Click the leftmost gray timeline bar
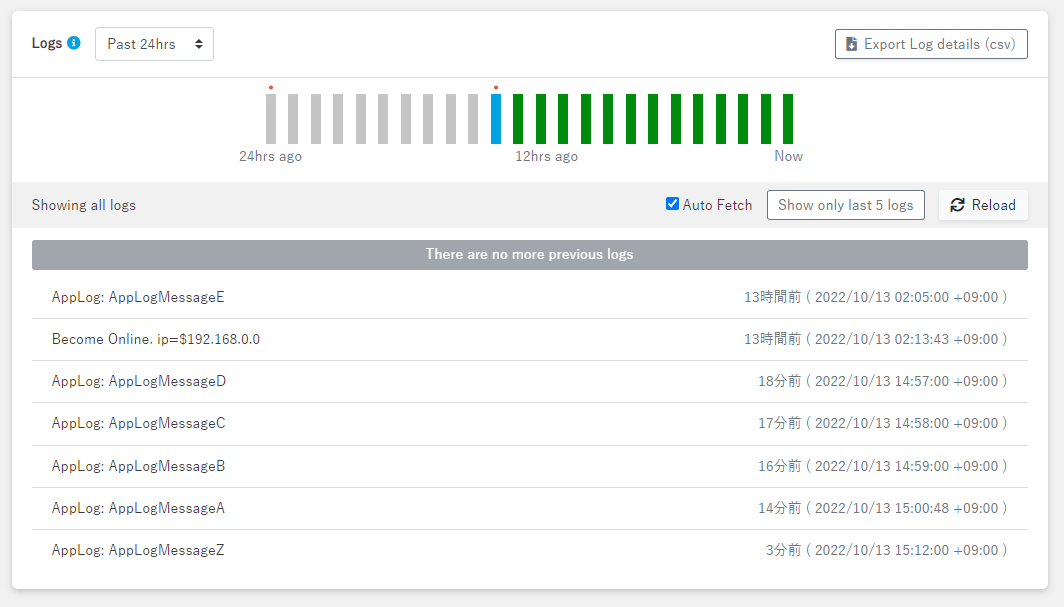1064x607 pixels. (271, 119)
